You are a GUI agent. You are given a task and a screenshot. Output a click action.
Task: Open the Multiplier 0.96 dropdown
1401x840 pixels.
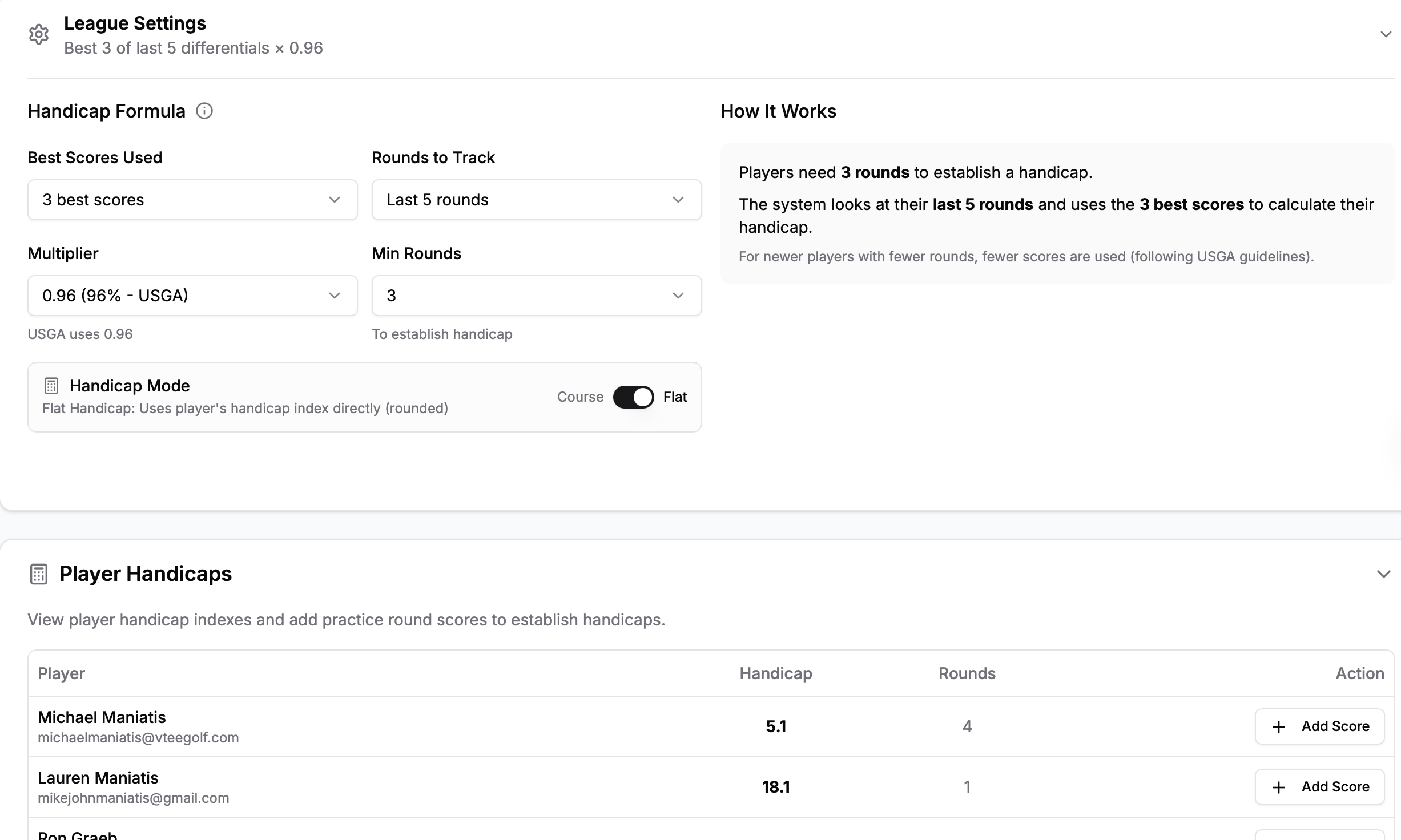pyautogui.click(x=192, y=296)
